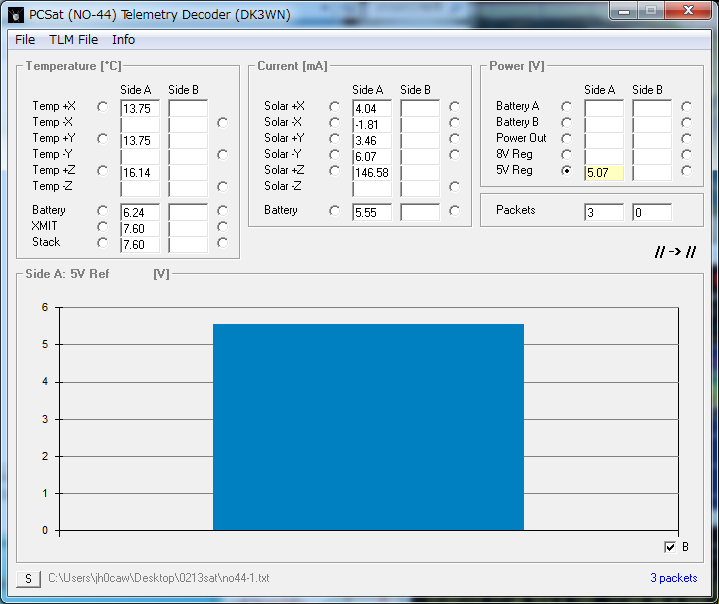Click the blue '3 packets' status text
Screen dimensions: 719x604
674,578
